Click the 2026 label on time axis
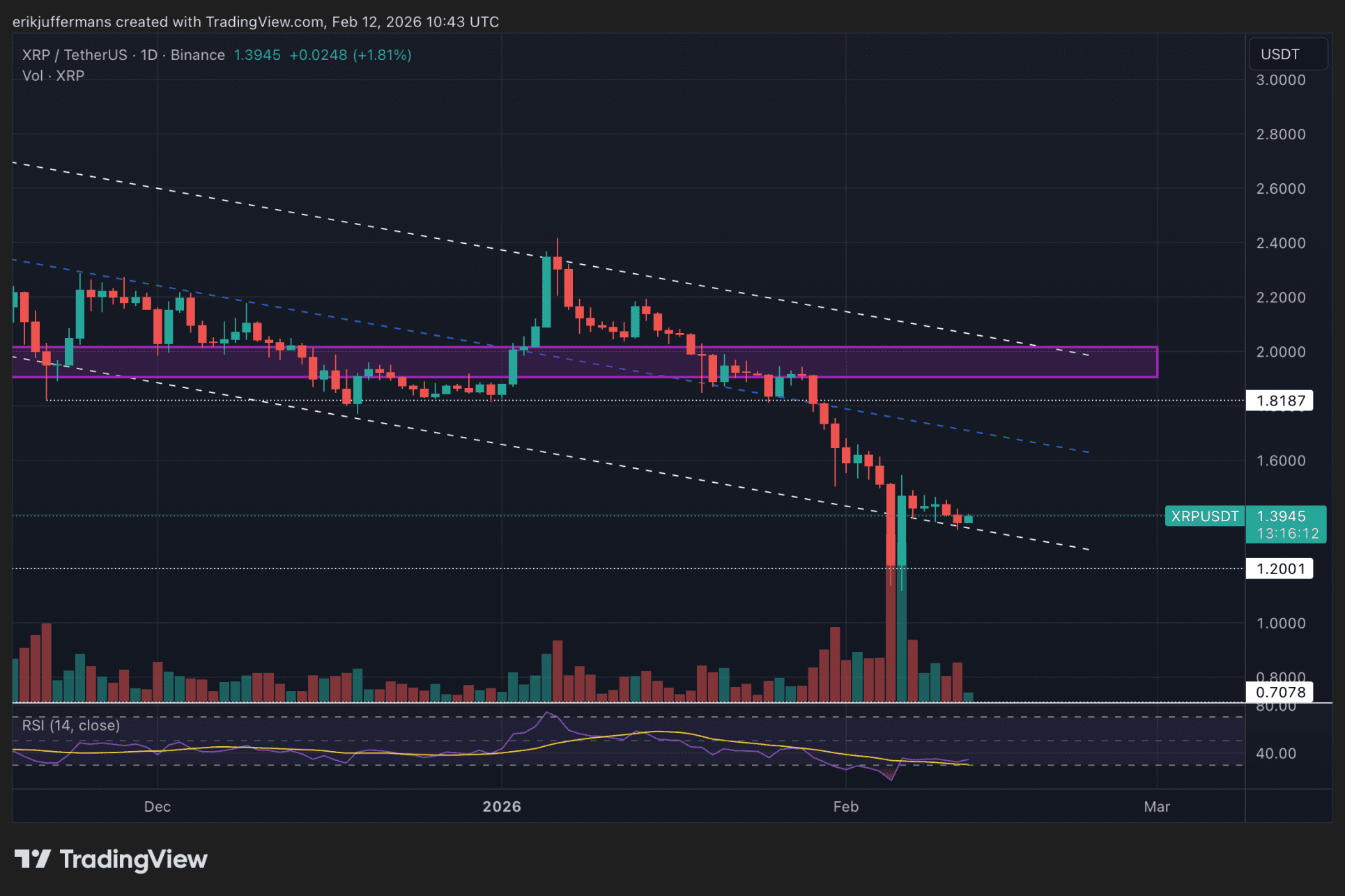Viewport: 1345px width, 896px height. [x=502, y=806]
